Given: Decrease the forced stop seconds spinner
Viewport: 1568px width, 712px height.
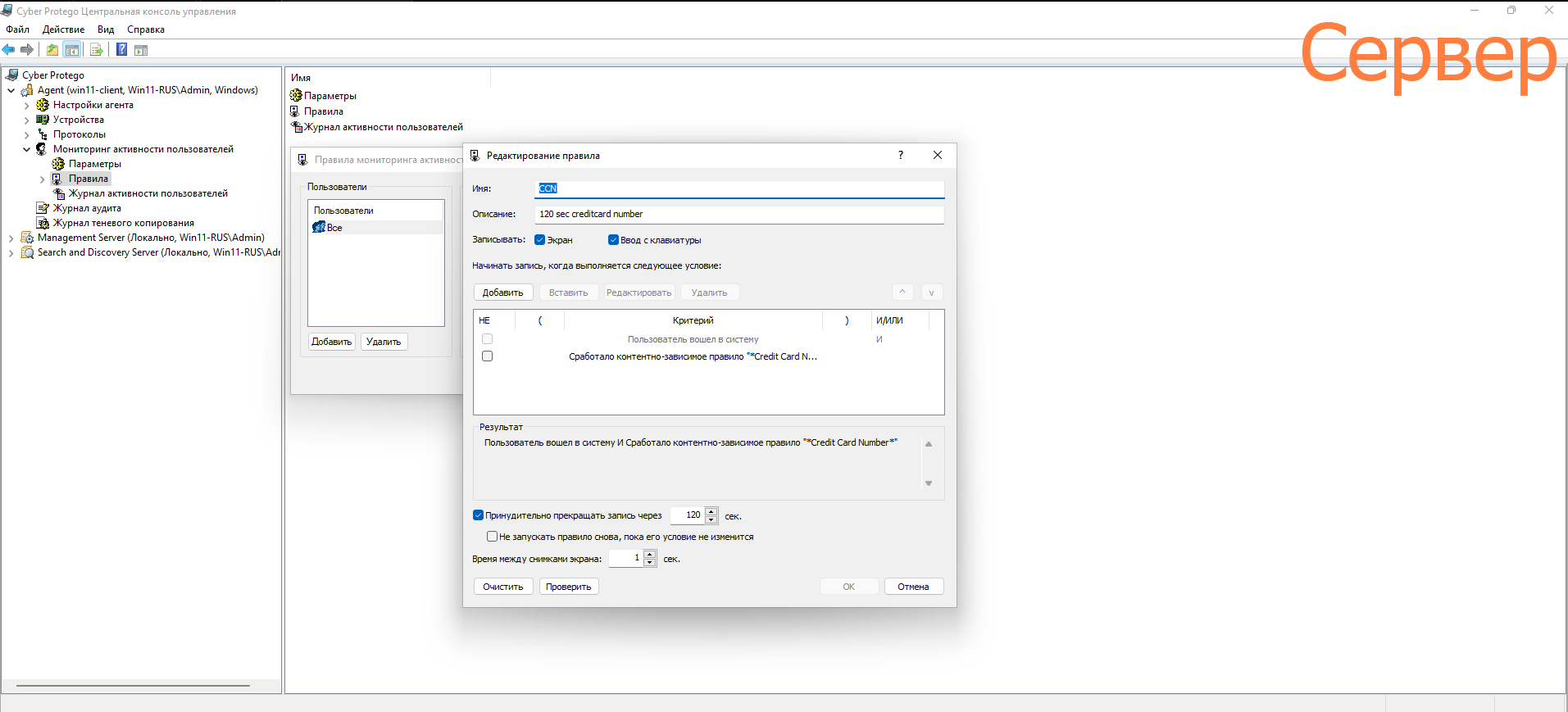Looking at the screenshot, I should pyautogui.click(x=711, y=519).
